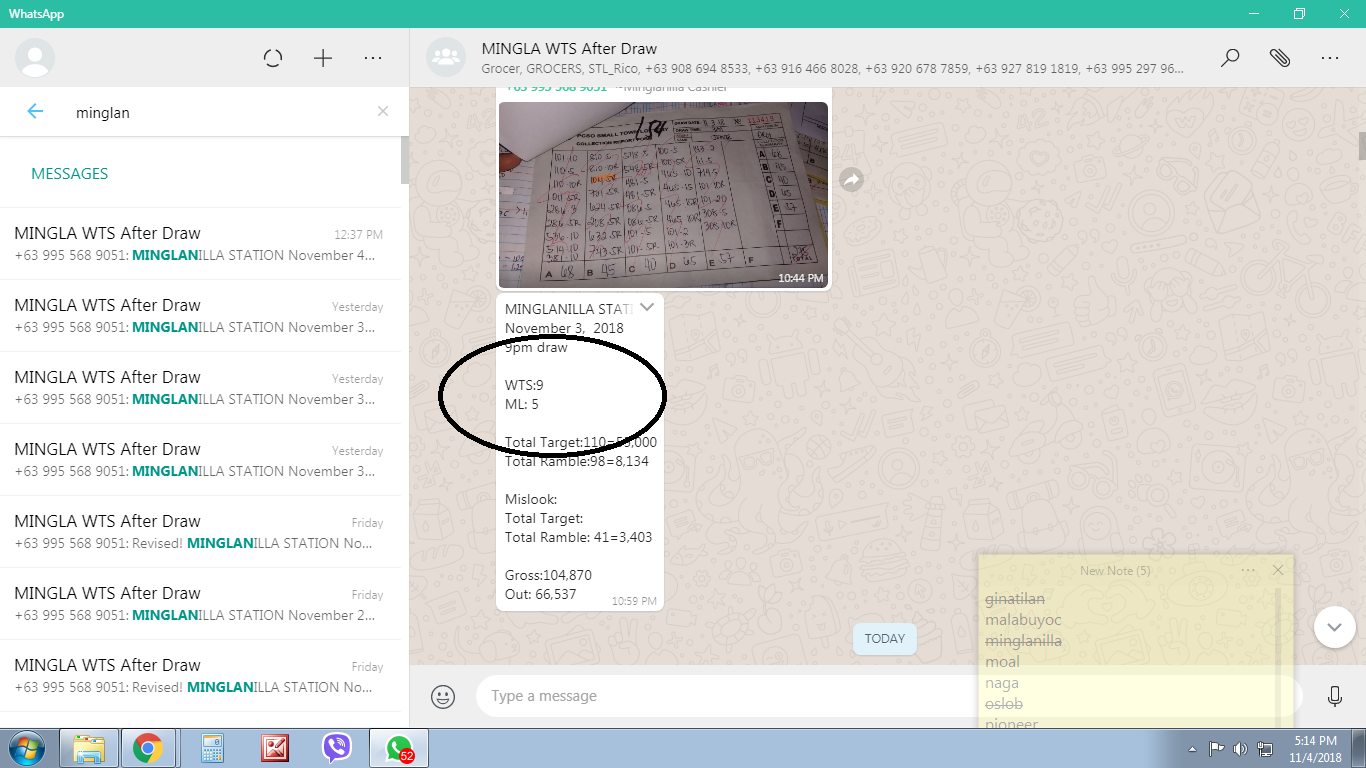The height and width of the screenshot is (768, 1366).
Task: Open the group avatar in chat header
Action: (446, 58)
